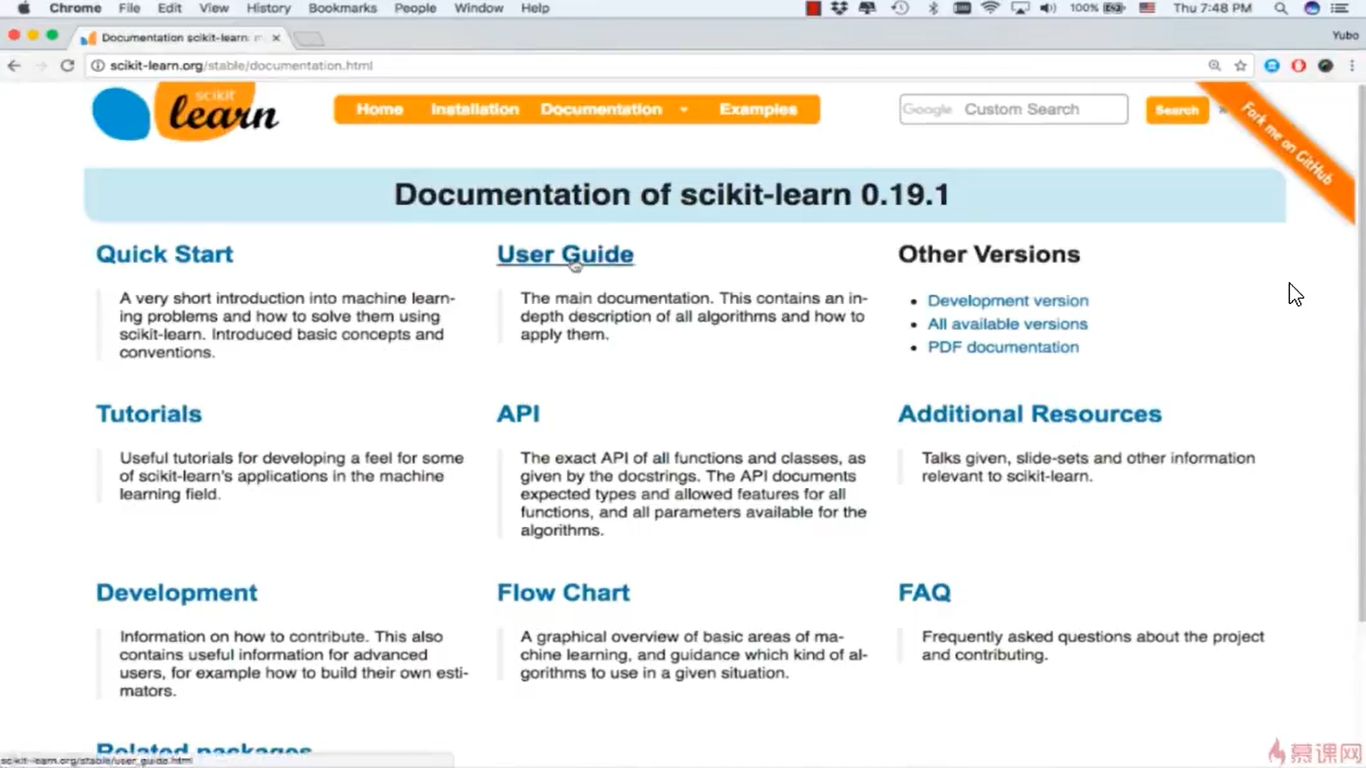The image size is (1366, 768).
Task: Open the File menu
Action: [129, 8]
